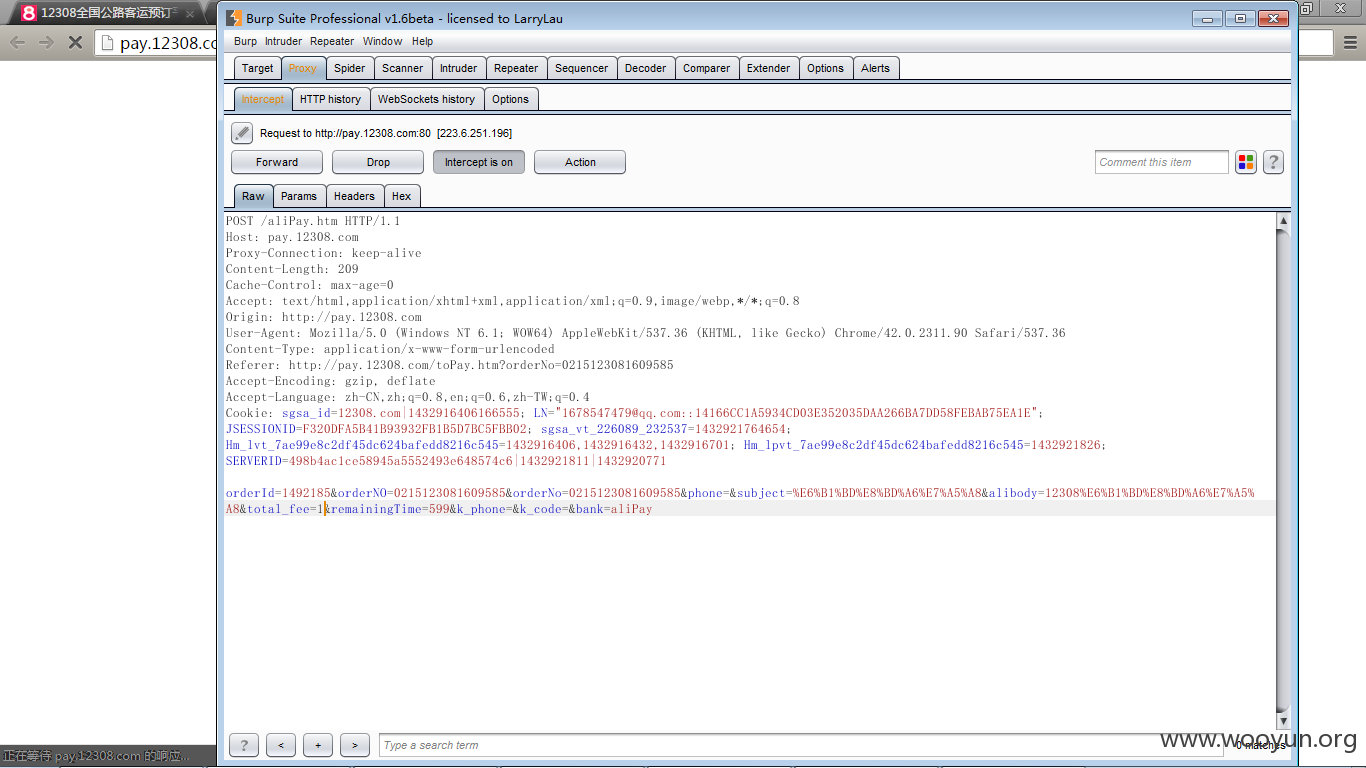Click the Burp Suite title bar icon
Viewport: 1366px width, 768px height.
(x=233, y=18)
